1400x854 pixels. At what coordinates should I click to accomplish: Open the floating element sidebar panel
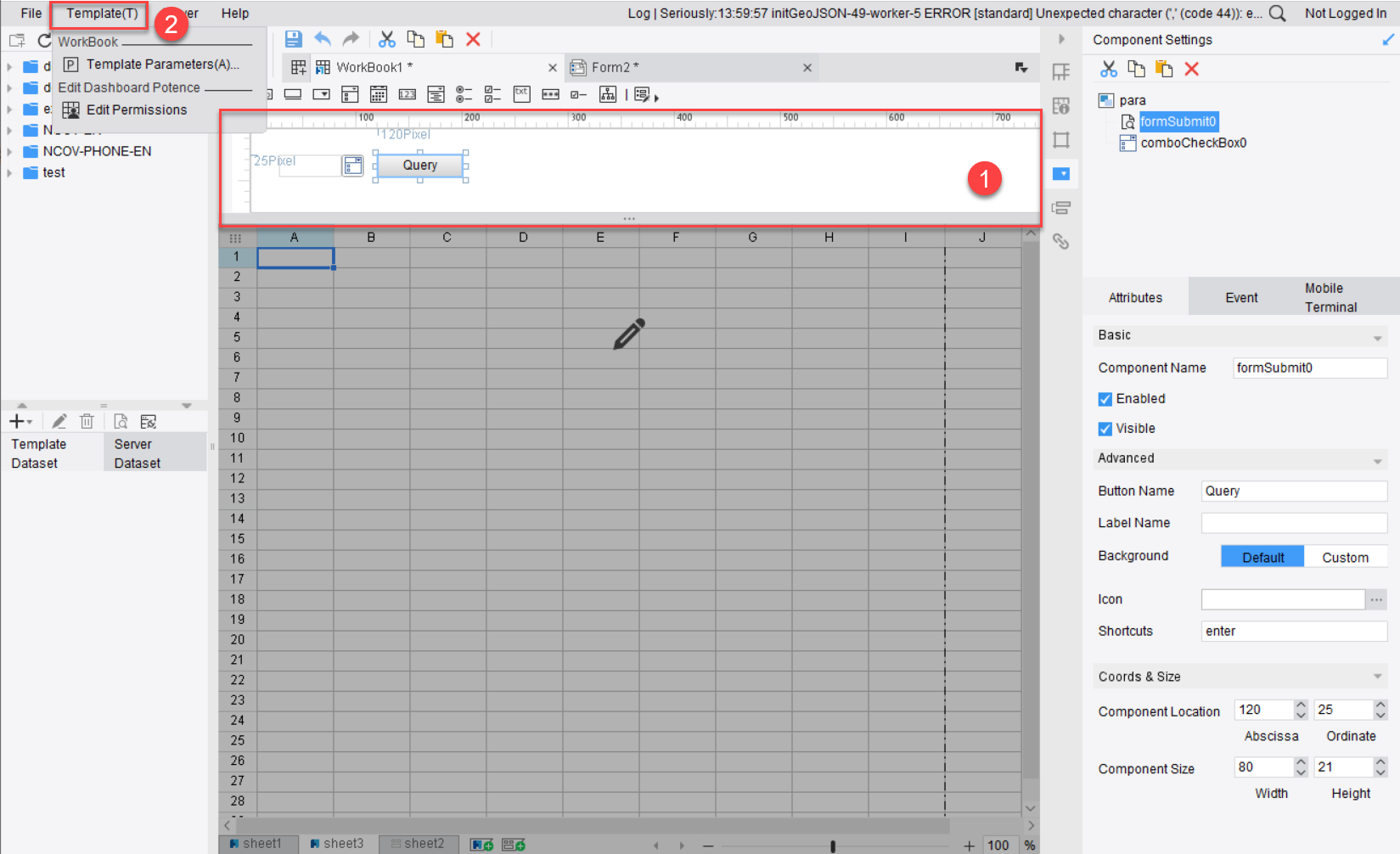pos(1061,140)
